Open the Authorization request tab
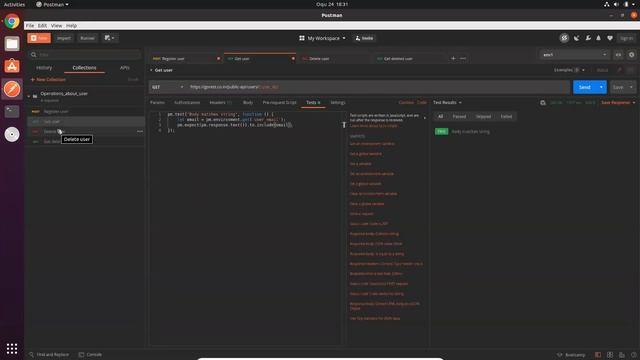The width and height of the screenshot is (640, 360). pos(187,102)
